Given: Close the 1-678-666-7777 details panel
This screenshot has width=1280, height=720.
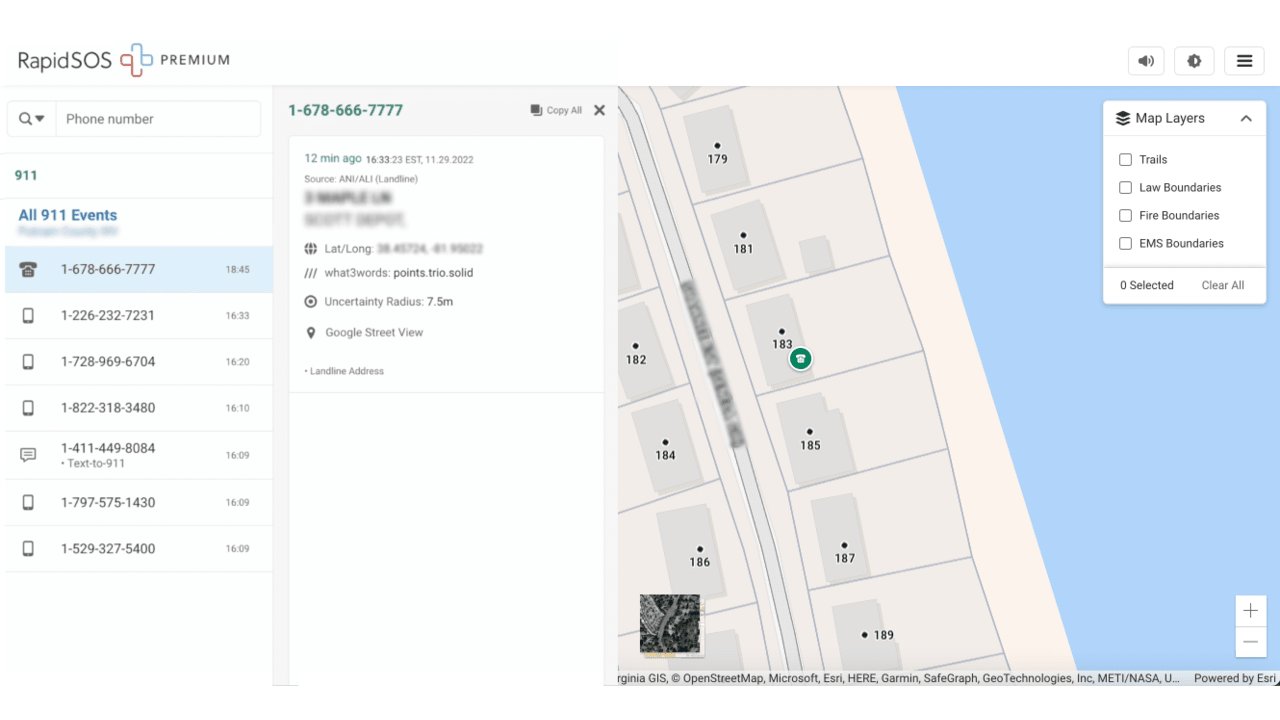Looking at the screenshot, I should click(599, 111).
